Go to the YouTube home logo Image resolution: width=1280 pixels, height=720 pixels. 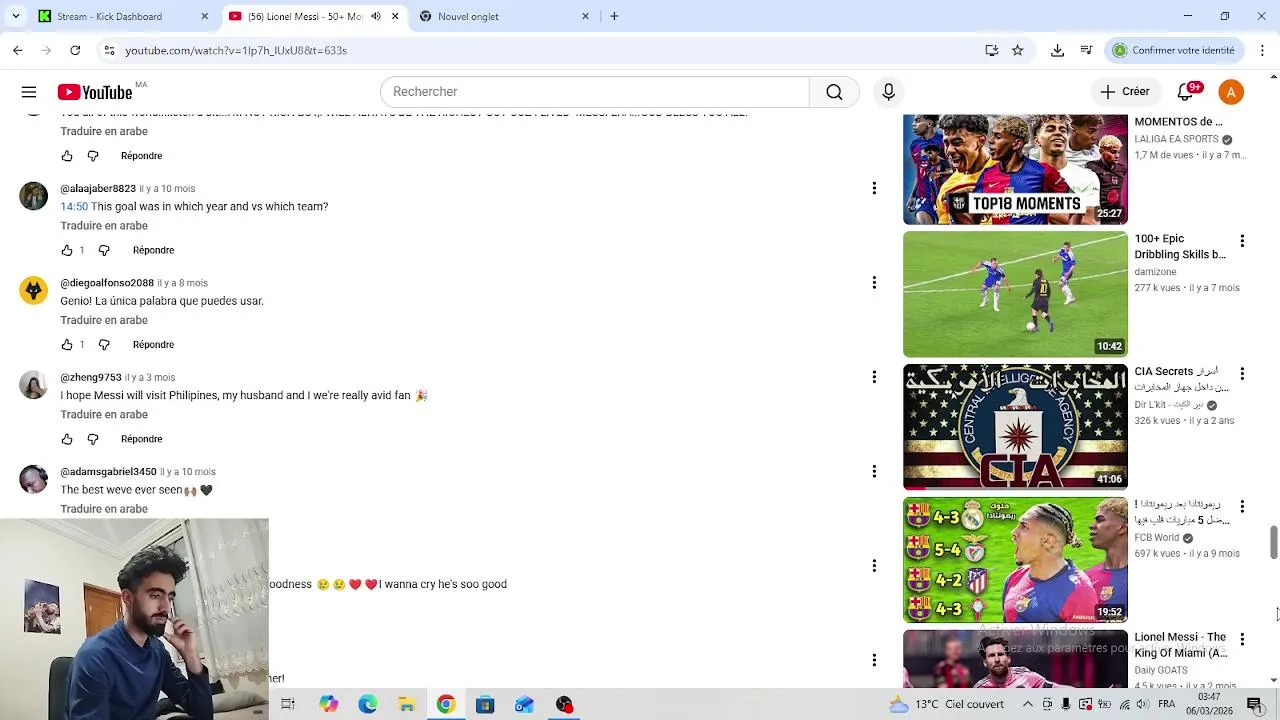95,92
